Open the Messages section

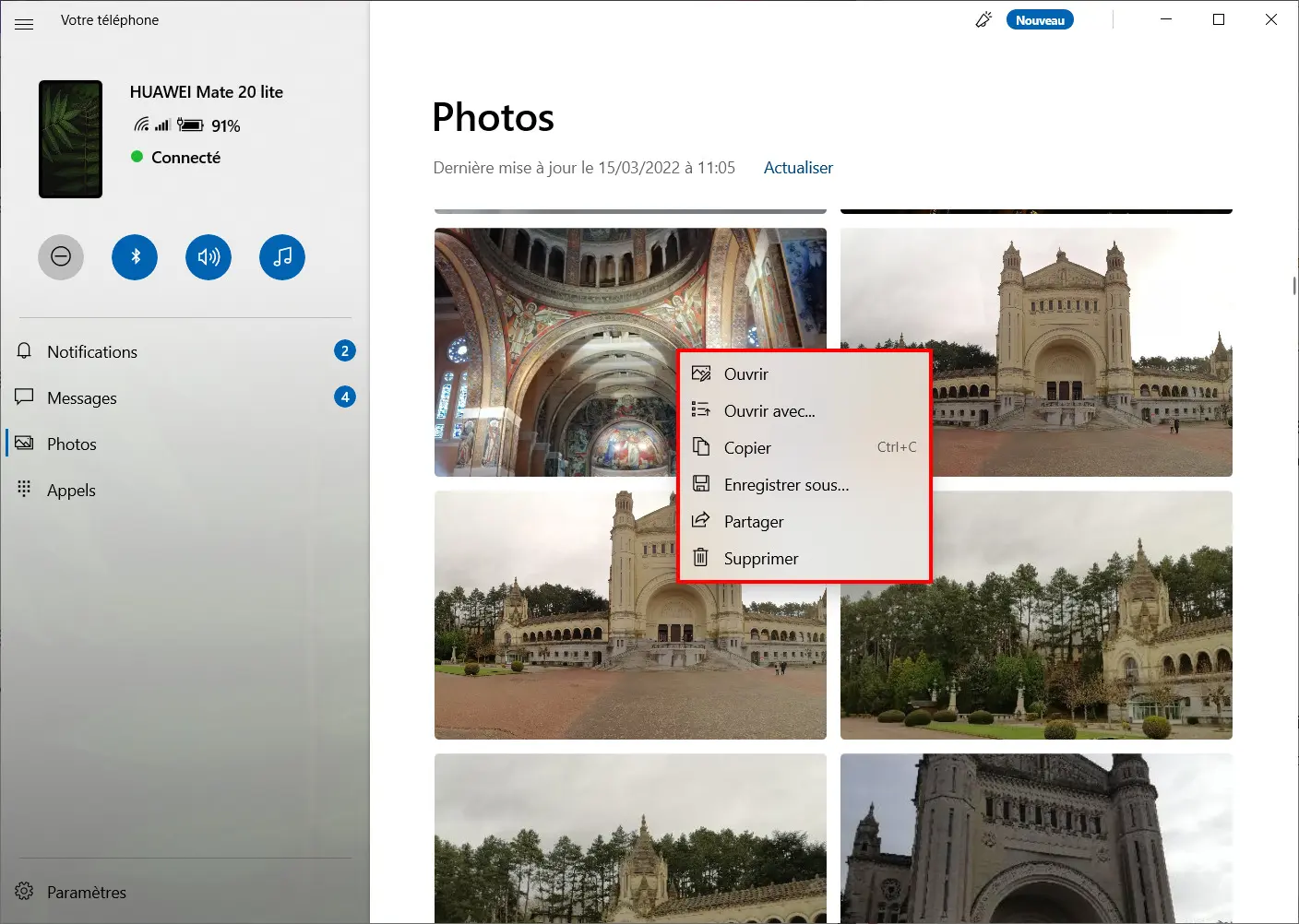tap(185, 397)
